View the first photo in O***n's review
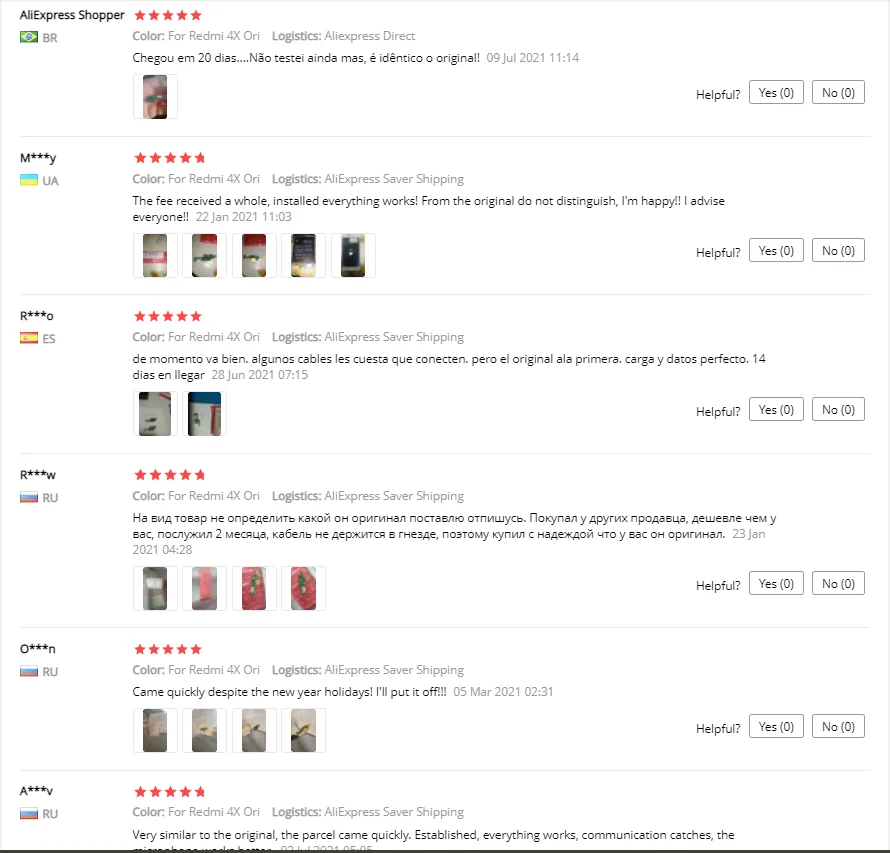The height and width of the screenshot is (853, 890). (x=155, y=730)
